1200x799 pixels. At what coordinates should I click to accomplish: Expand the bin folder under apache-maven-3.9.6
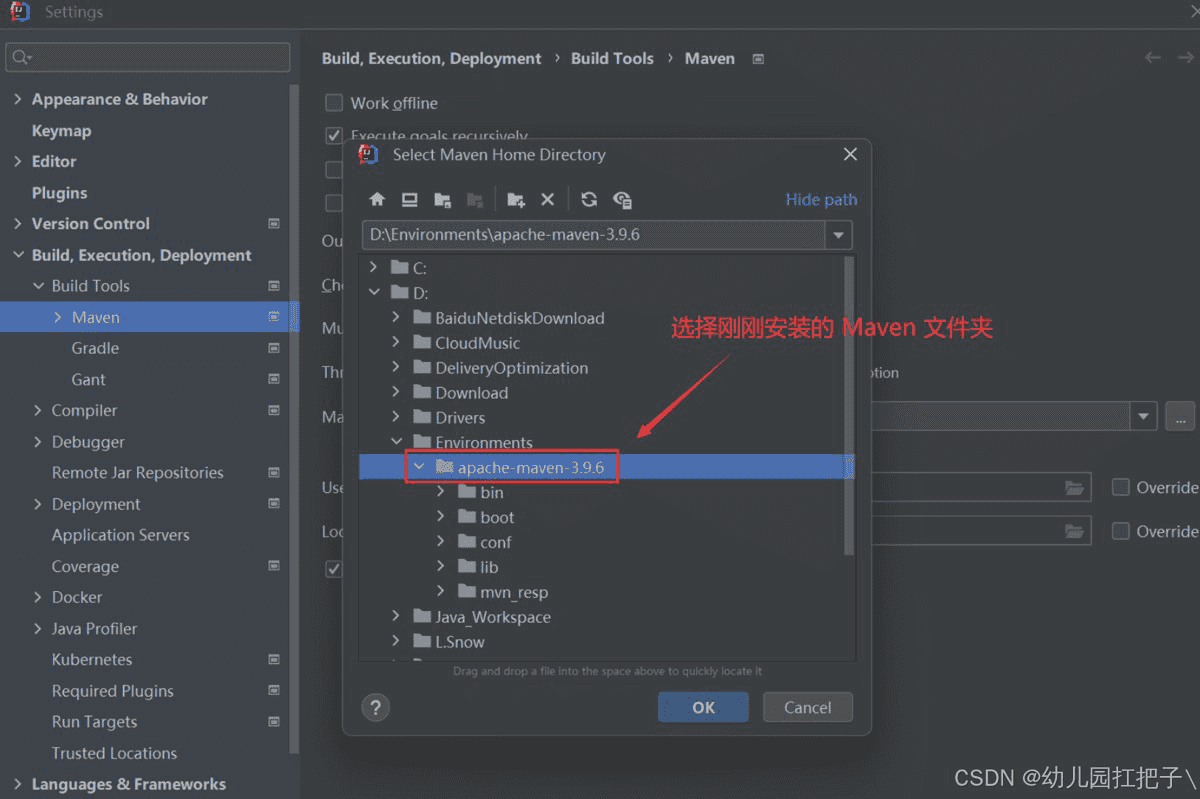[x=442, y=491]
